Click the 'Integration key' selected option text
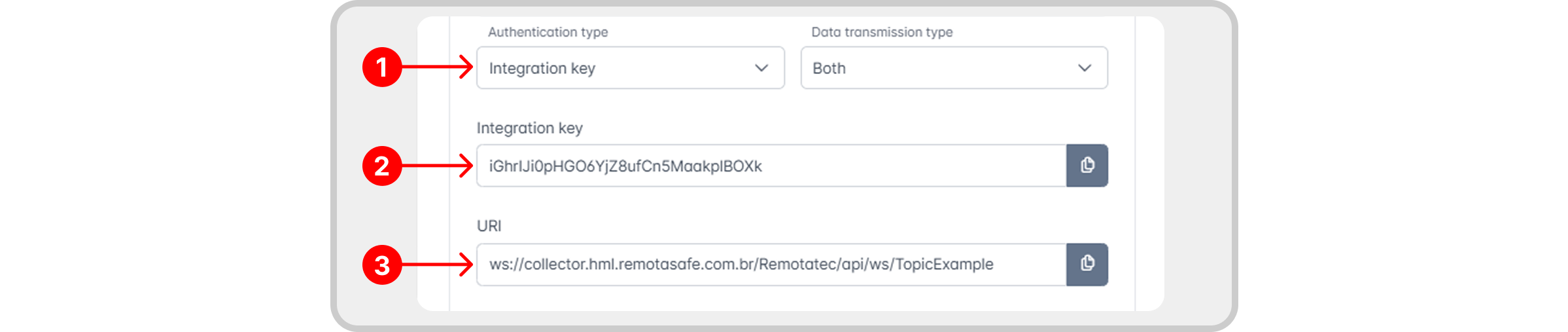1568x332 pixels. click(x=542, y=69)
